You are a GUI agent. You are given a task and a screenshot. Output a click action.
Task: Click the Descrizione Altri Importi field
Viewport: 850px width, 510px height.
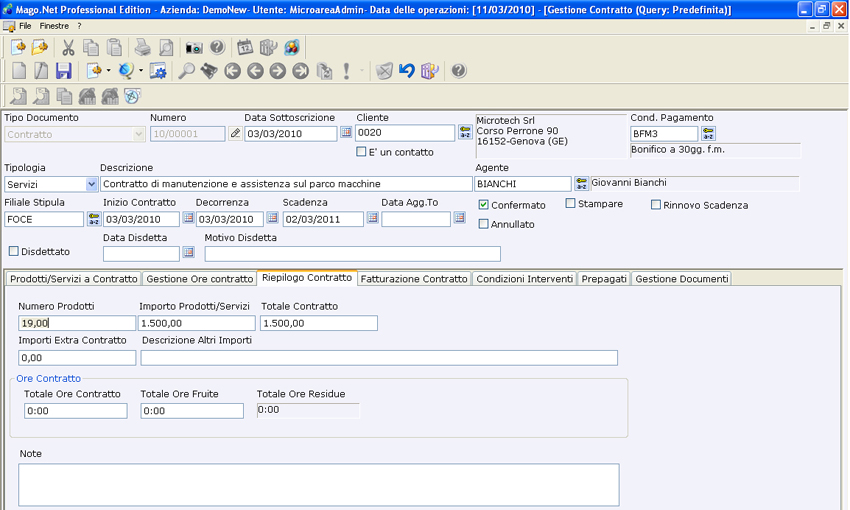(x=379, y=358)
